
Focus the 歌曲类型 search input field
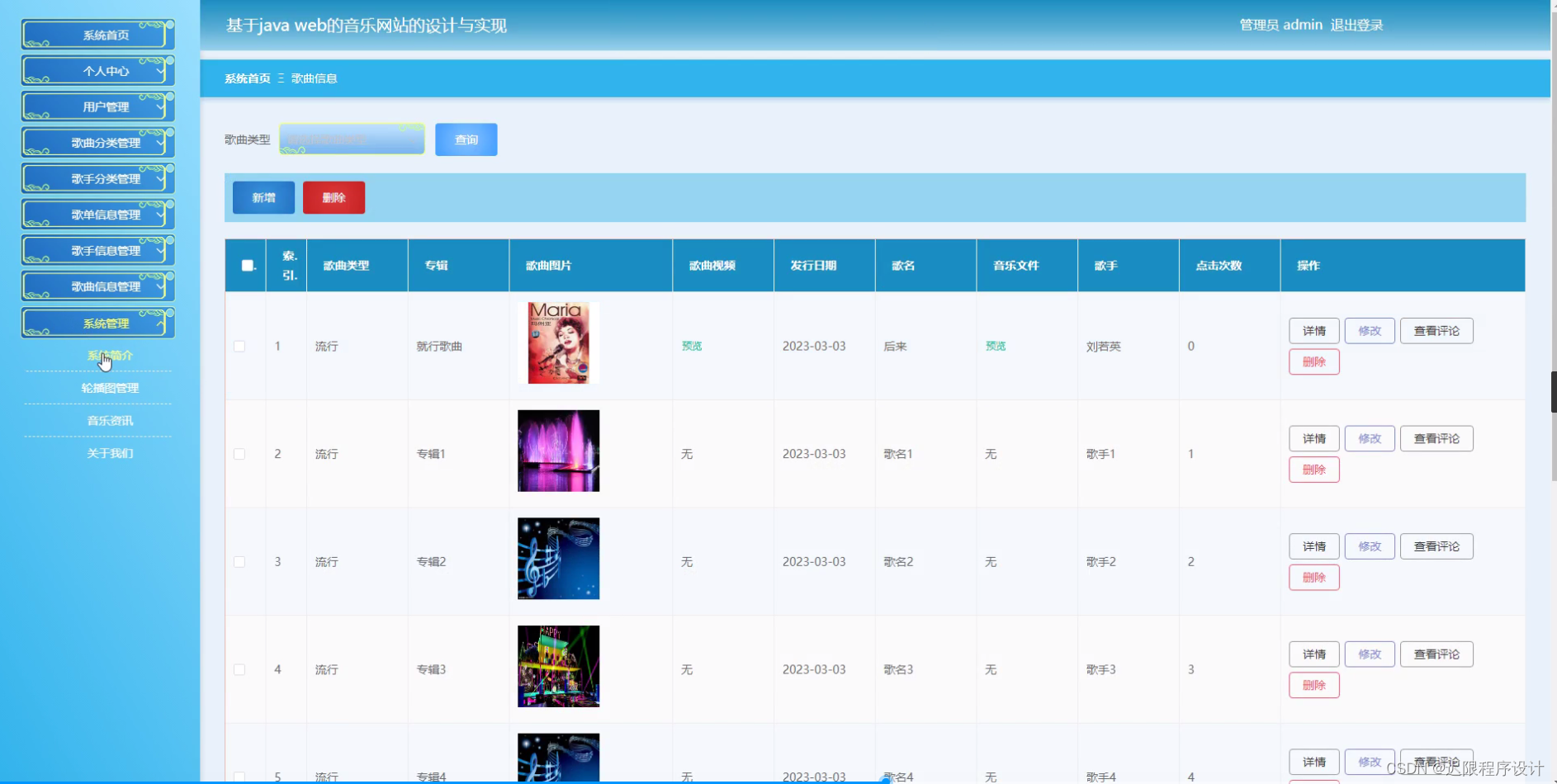[x=353, y=139]
